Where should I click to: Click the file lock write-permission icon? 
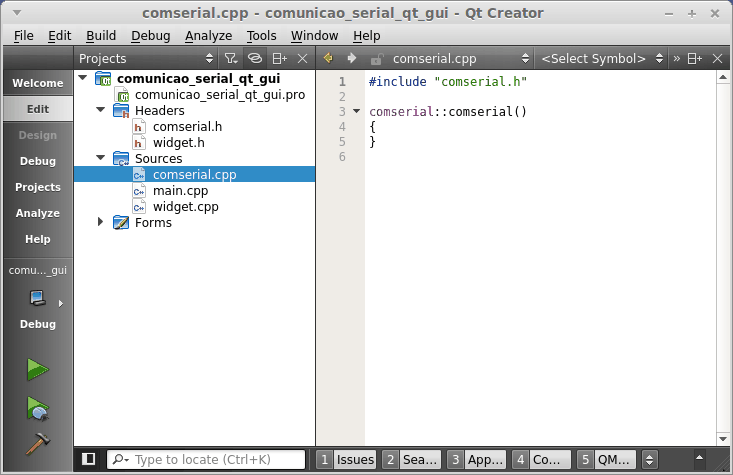[x=376, y=59]
